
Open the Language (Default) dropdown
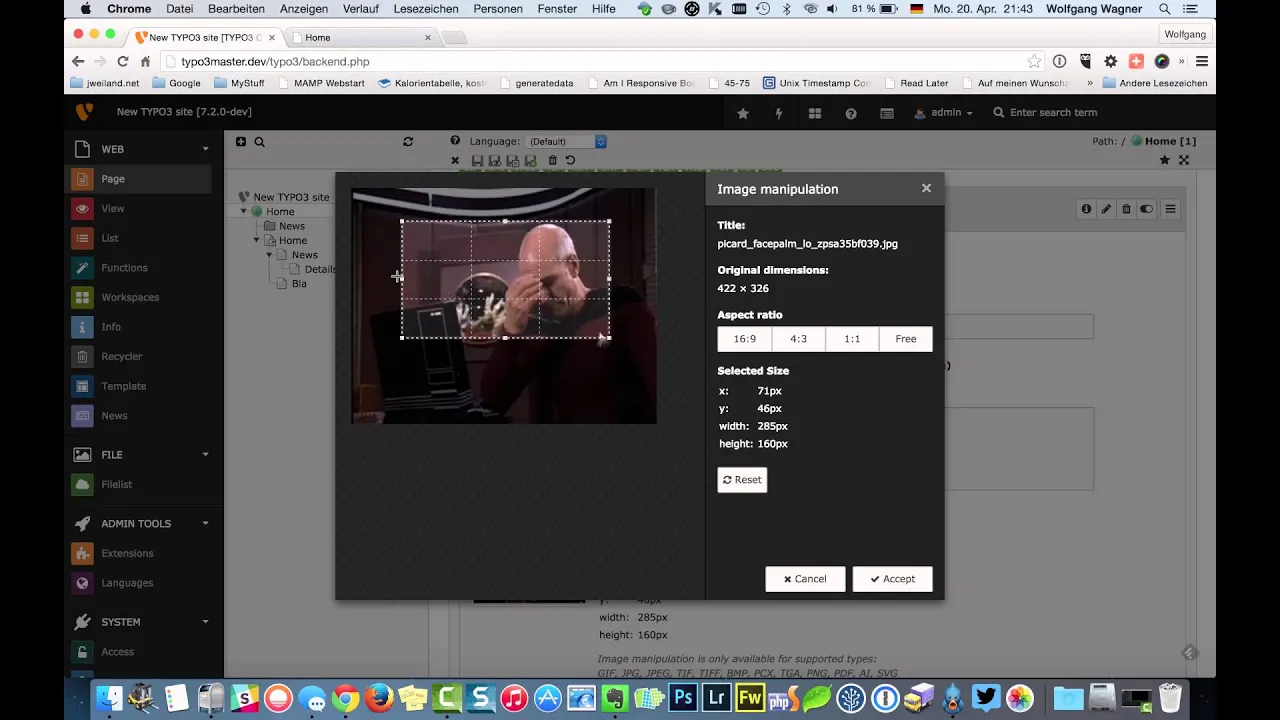click(x=567, y=142)
